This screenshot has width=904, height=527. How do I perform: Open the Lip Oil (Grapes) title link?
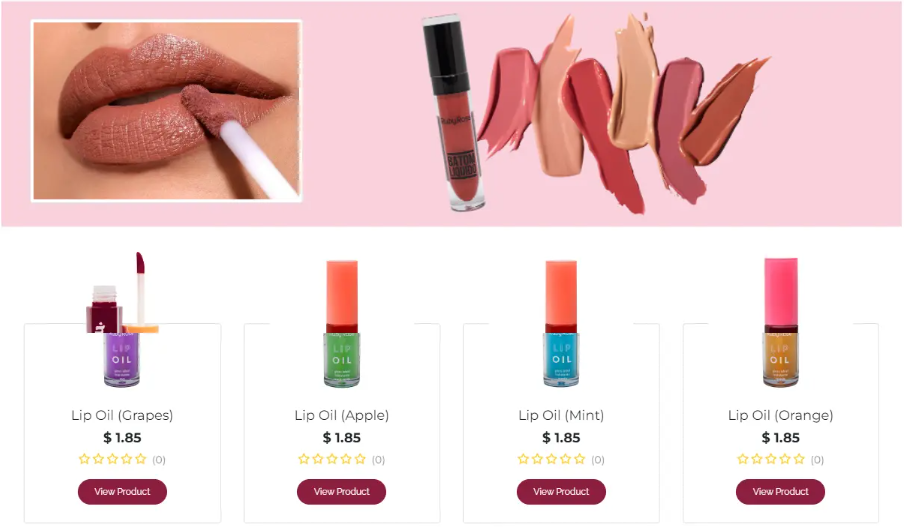[x=122, y=415]
